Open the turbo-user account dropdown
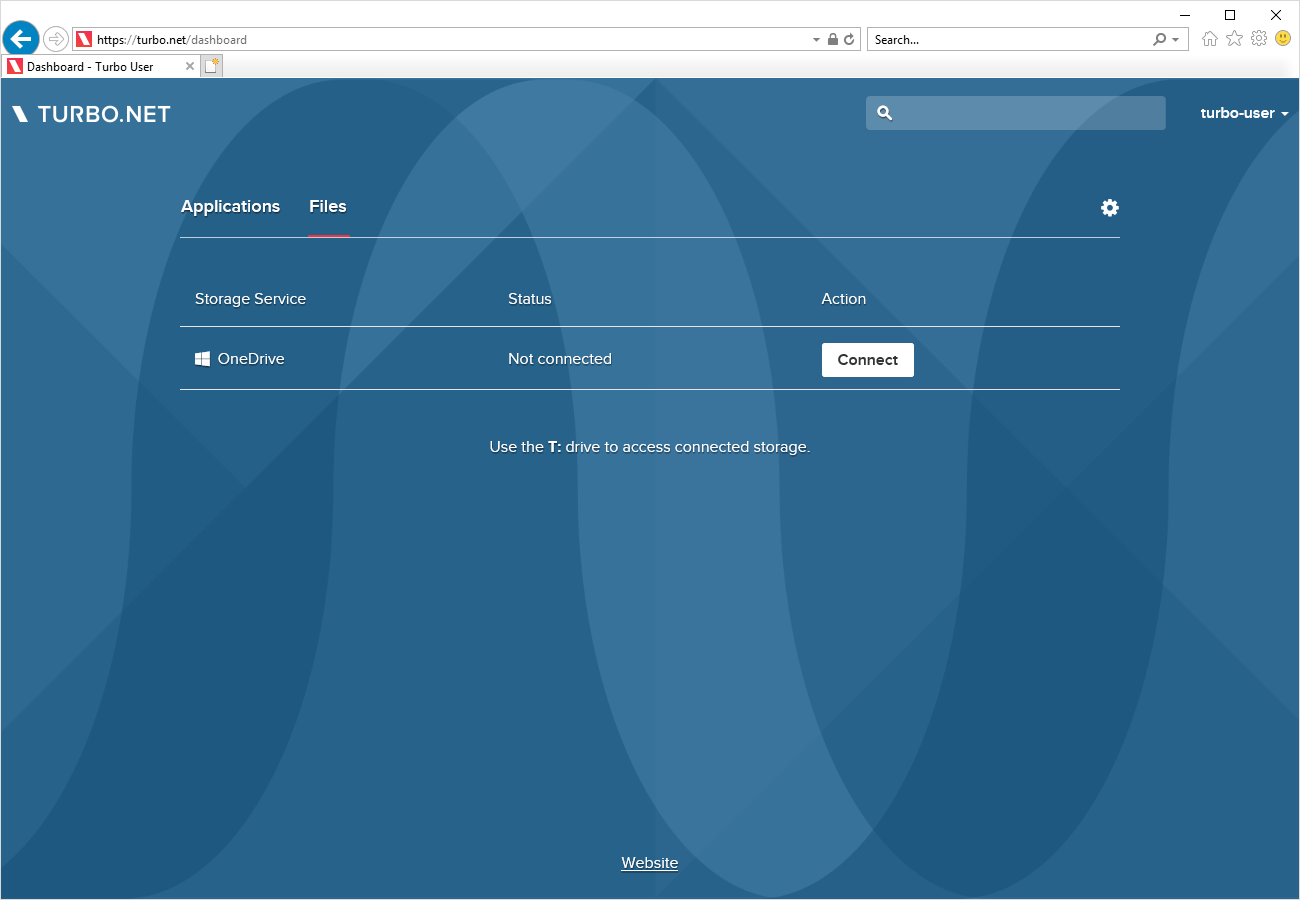Viewport: 1300px width, 900px height. click(x=1243, y=113)
